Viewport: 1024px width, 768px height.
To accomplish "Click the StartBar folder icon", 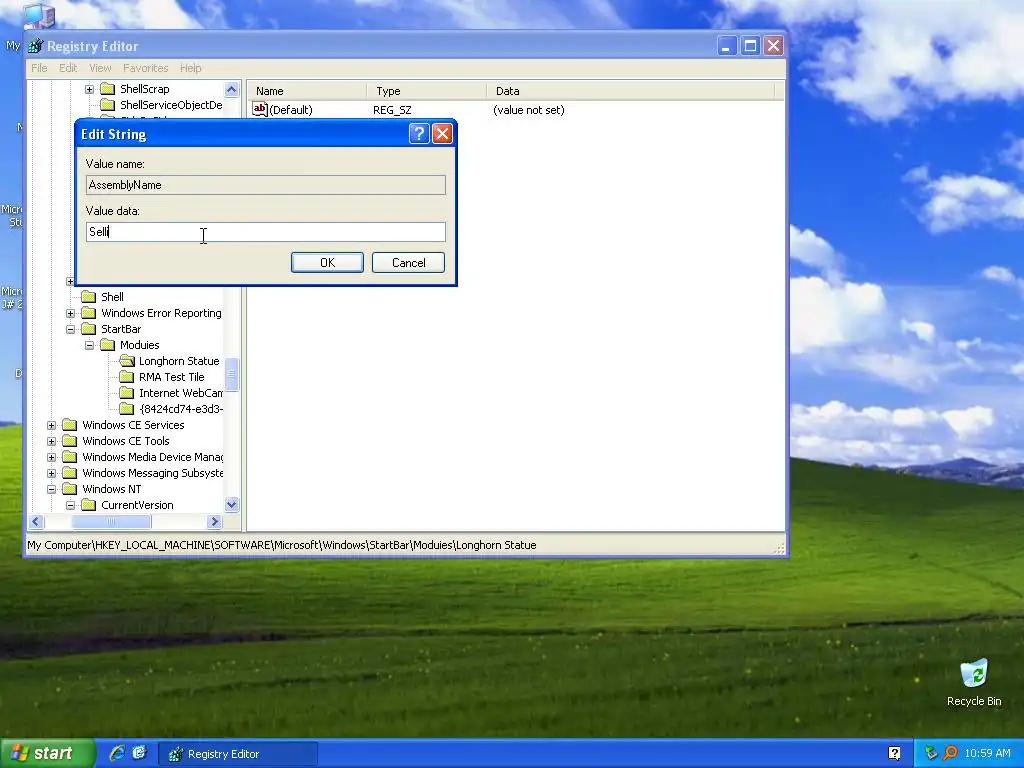I will [x=89, y=329].
